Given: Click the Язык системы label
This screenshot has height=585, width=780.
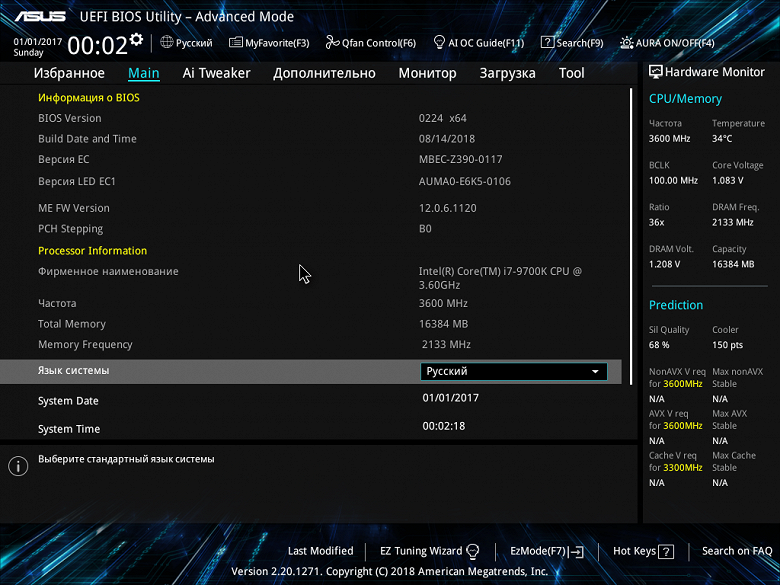Looking at the screenshot, I should click(x=74, y=371).
